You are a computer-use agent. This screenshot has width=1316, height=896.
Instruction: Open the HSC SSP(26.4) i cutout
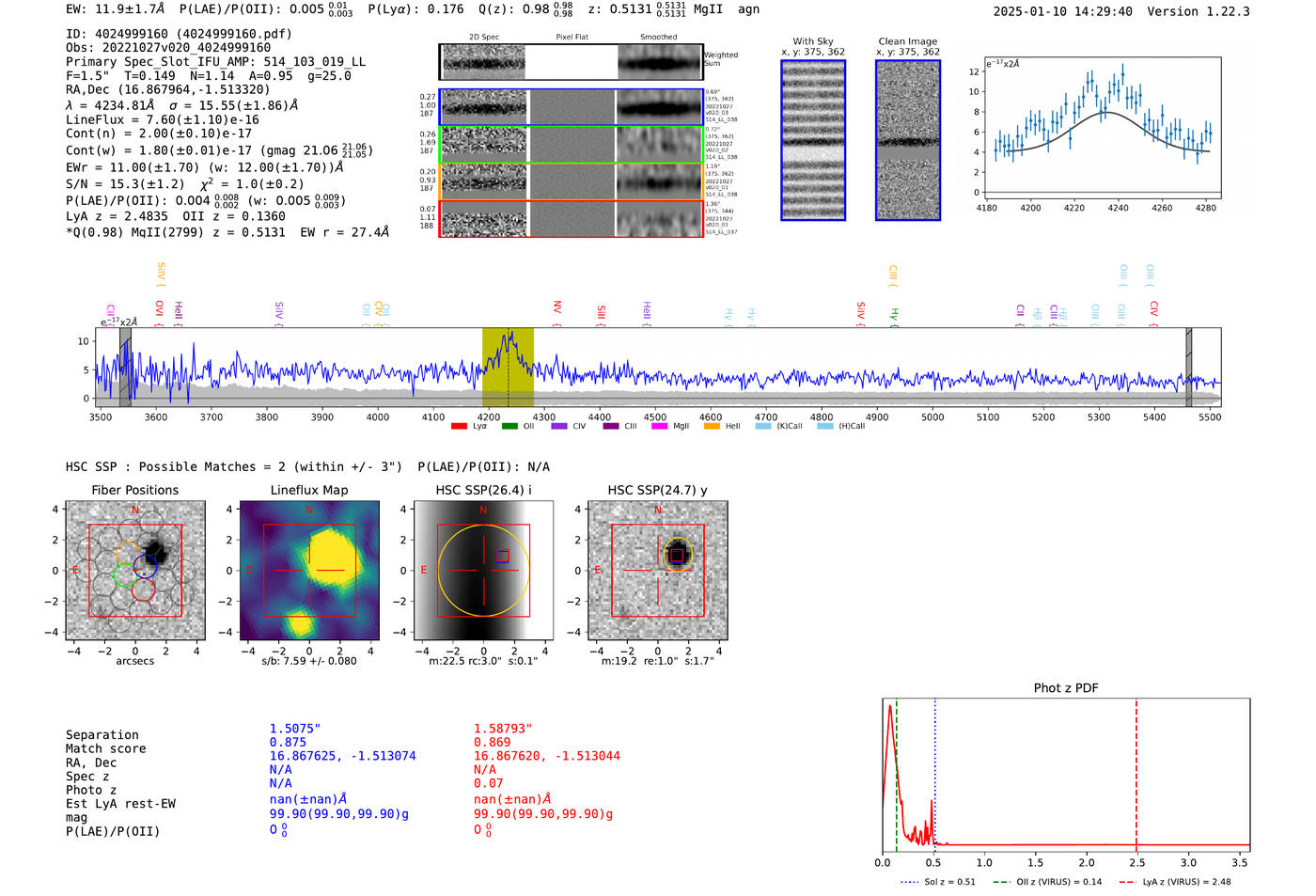[x=483, y=571]
